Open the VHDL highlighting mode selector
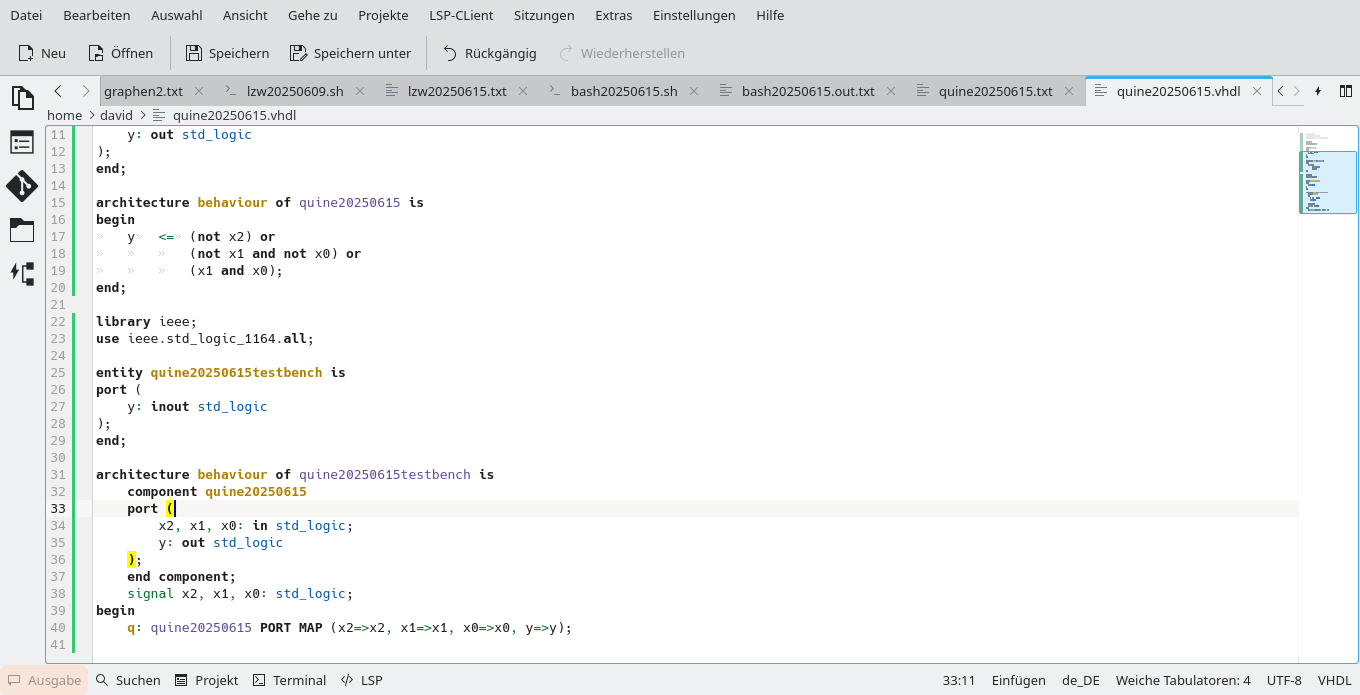The width and height of the screenshot is (1360, 695). coord(1336,680)
